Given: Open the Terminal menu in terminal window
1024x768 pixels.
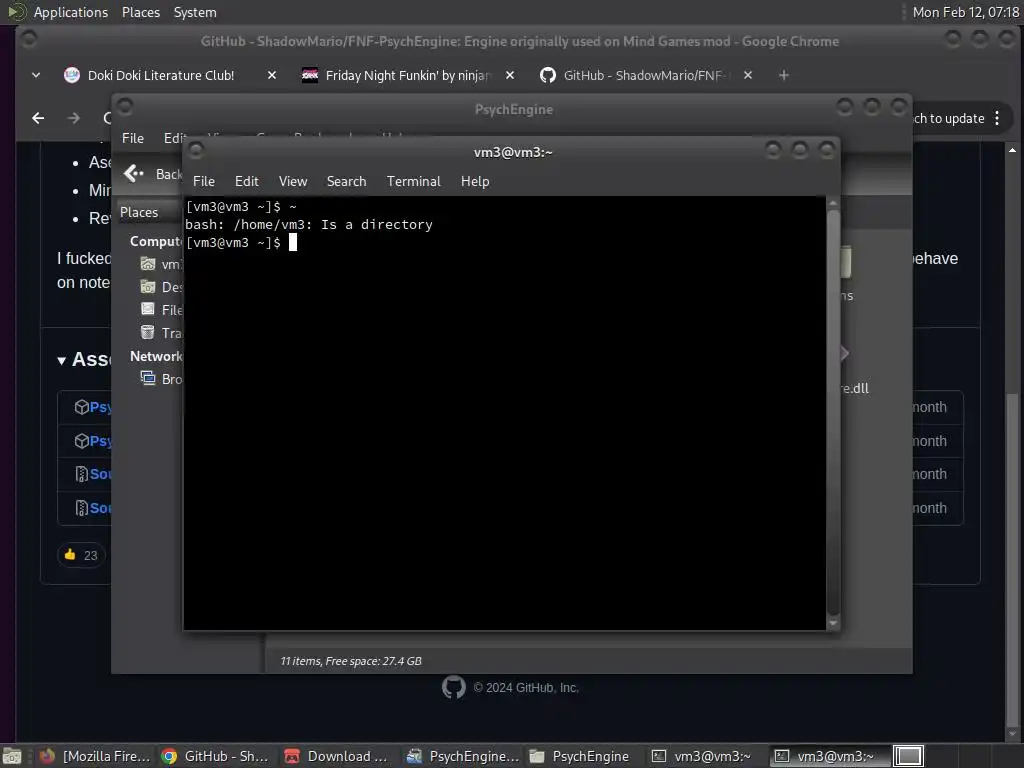Looking at the screenshot, I should pos(413,182).
